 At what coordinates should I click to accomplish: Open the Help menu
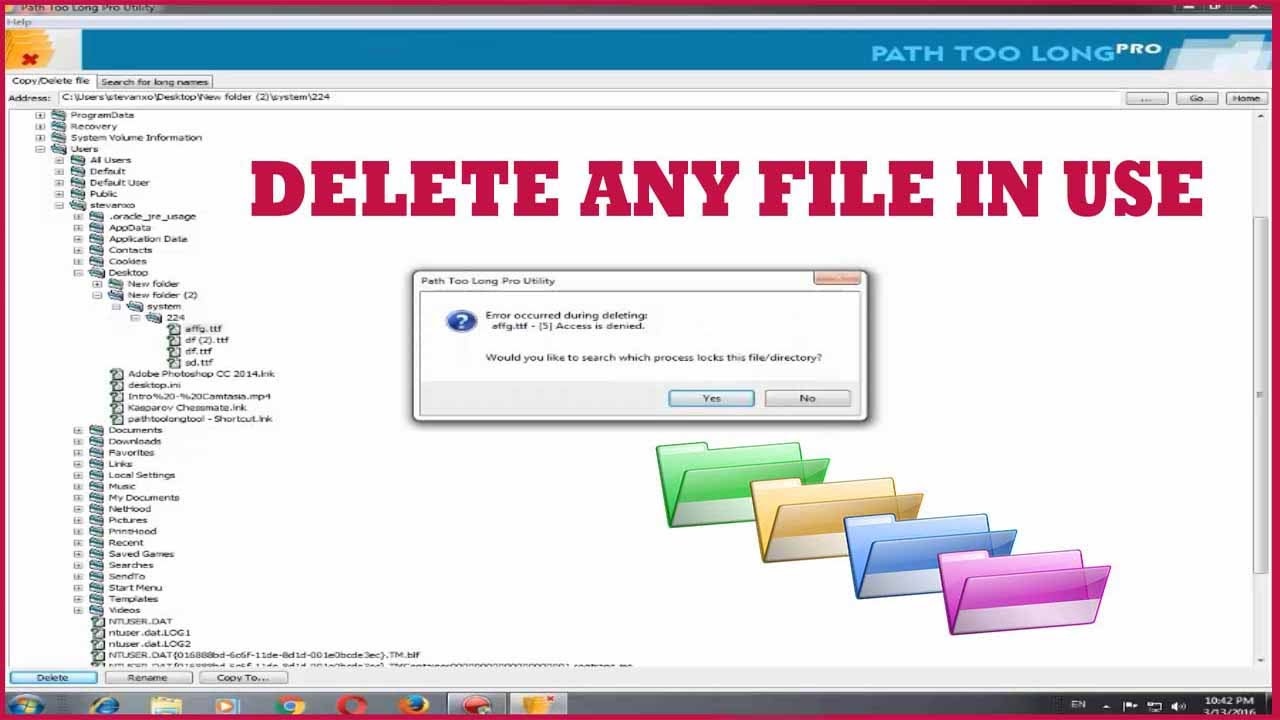[19, 22]
